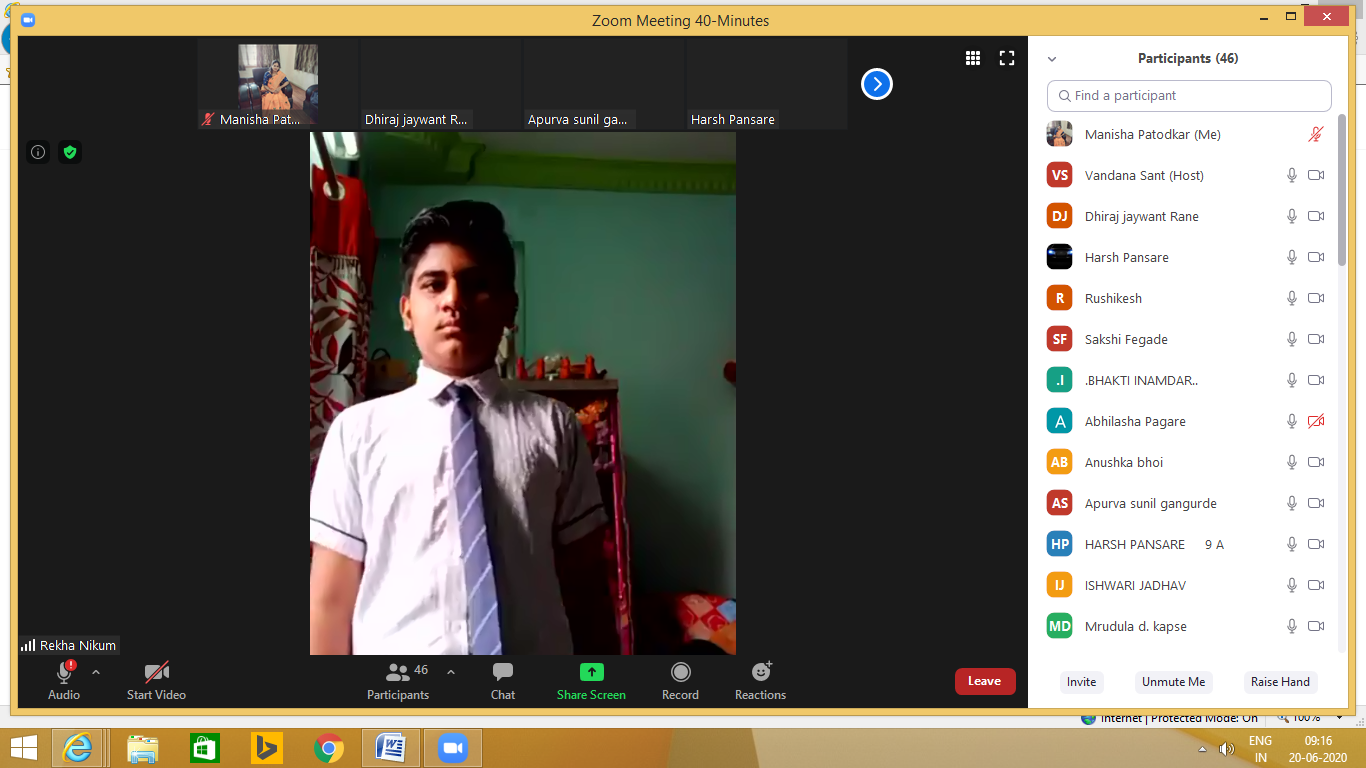Expand the arrow next to Participants
The width and height of the screenshot is (1366, 768).
pos(451,672)
